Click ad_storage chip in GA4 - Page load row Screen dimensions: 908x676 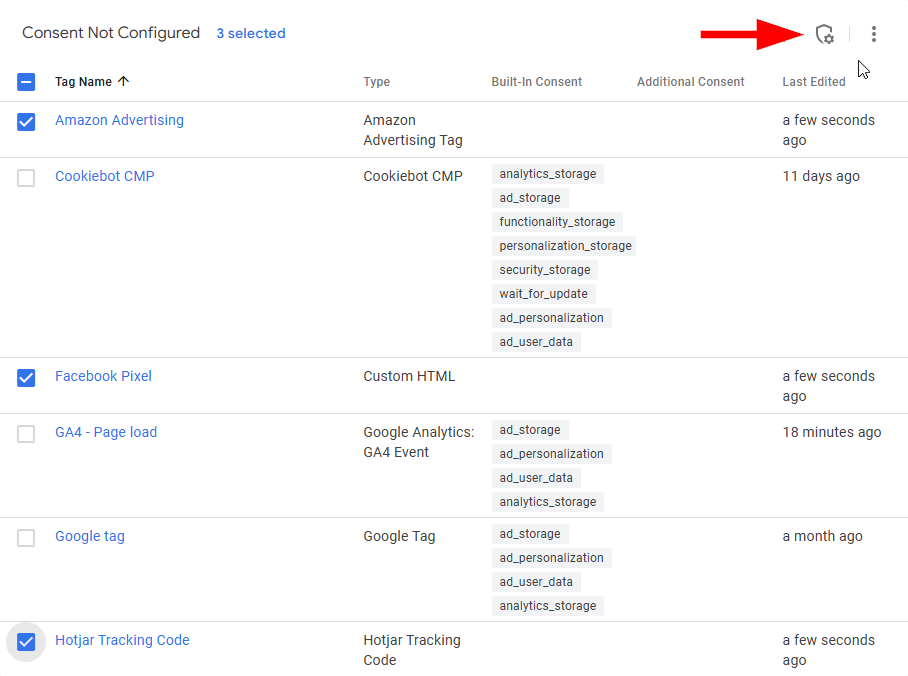click(530, 430)
